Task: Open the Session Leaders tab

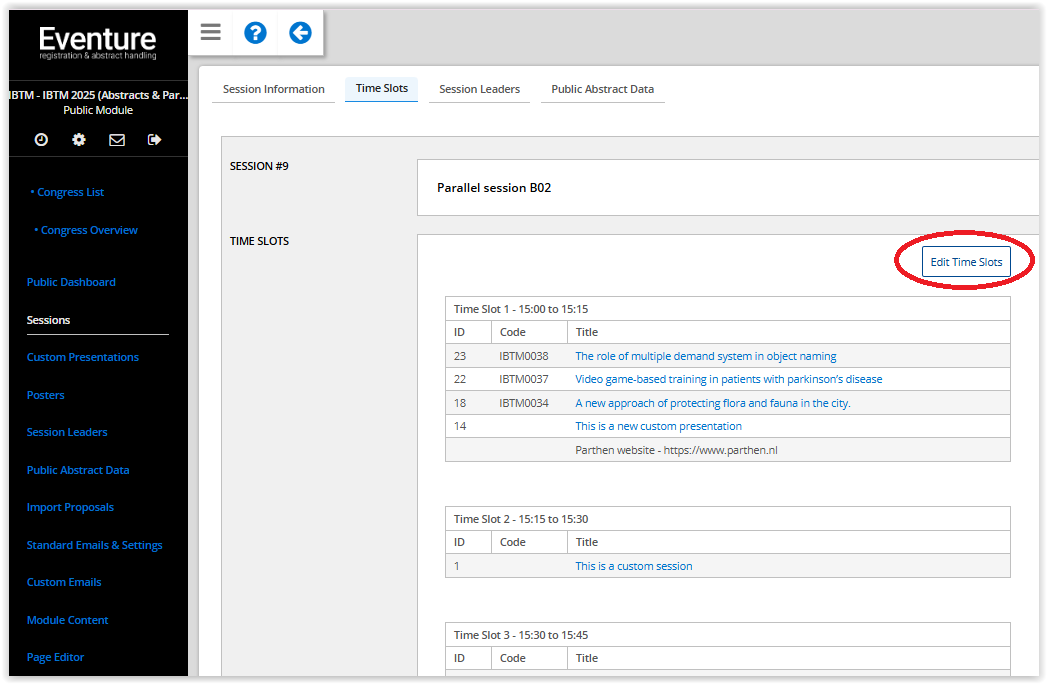Action: [x=479, y=89]
